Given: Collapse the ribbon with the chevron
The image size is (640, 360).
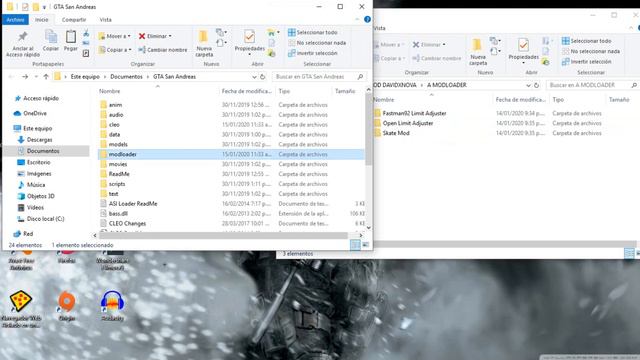Looking at the screenshot, I should [x=358, y=19].
